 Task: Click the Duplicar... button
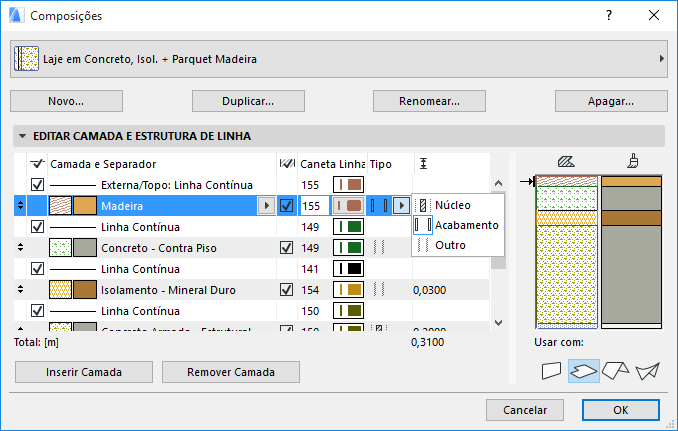point(248,101)
